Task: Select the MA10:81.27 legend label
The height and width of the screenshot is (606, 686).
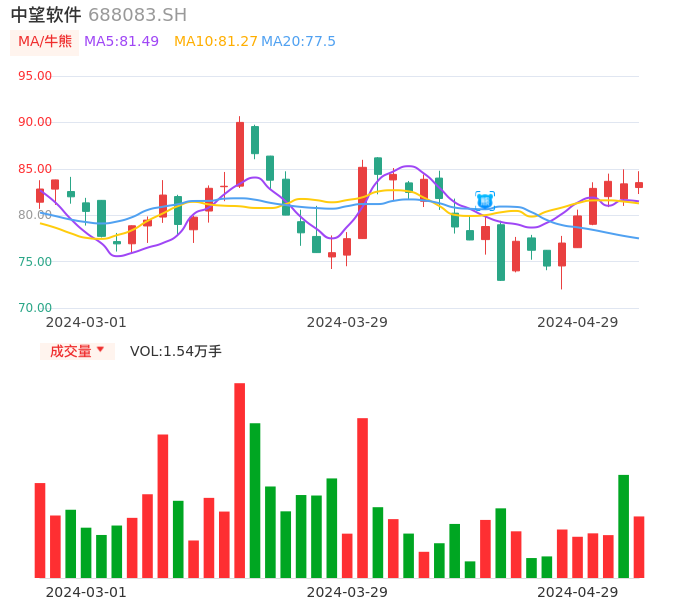Action: 216,42
